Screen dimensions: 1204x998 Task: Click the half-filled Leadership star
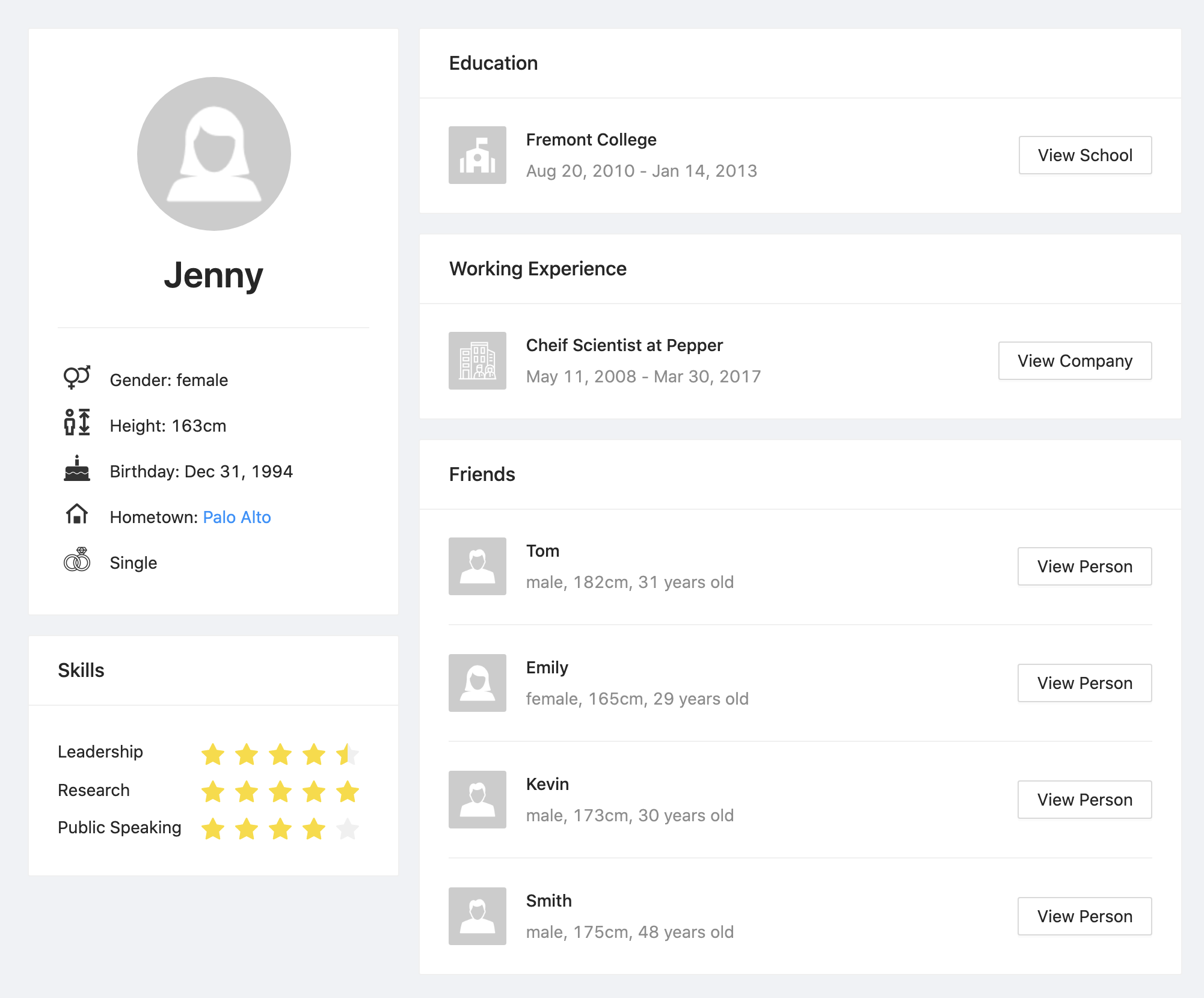pos(348,754)
